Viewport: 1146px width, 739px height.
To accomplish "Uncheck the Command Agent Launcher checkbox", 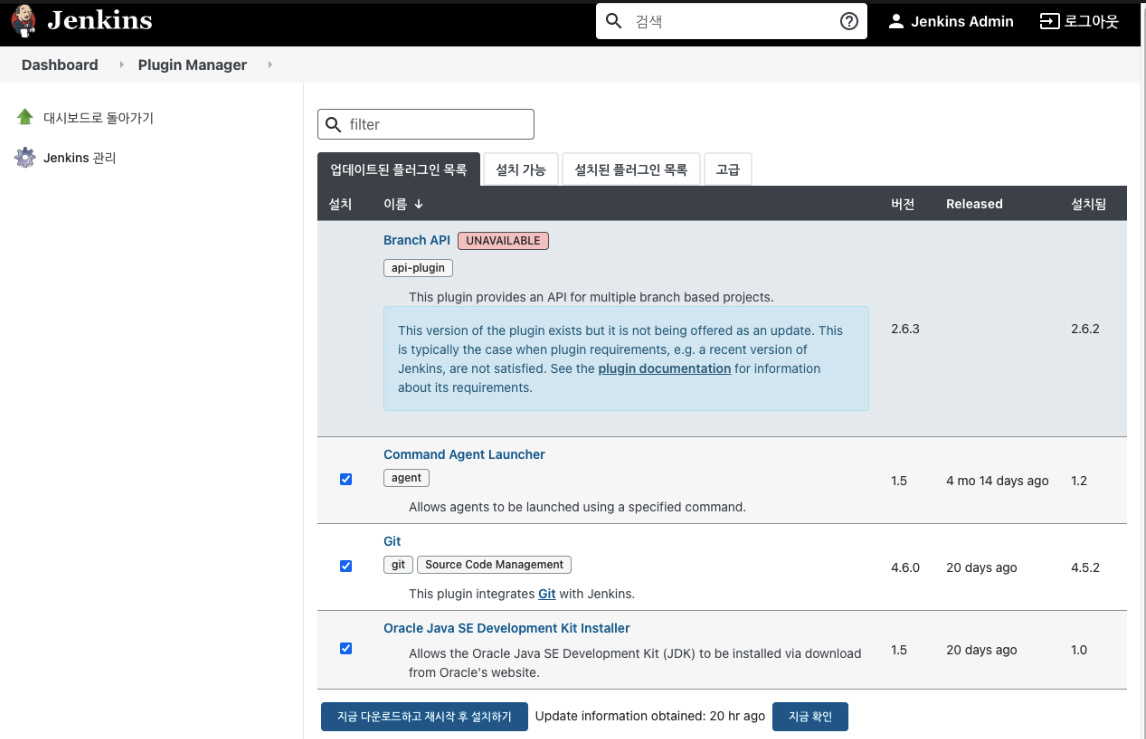I will point(346,480).
